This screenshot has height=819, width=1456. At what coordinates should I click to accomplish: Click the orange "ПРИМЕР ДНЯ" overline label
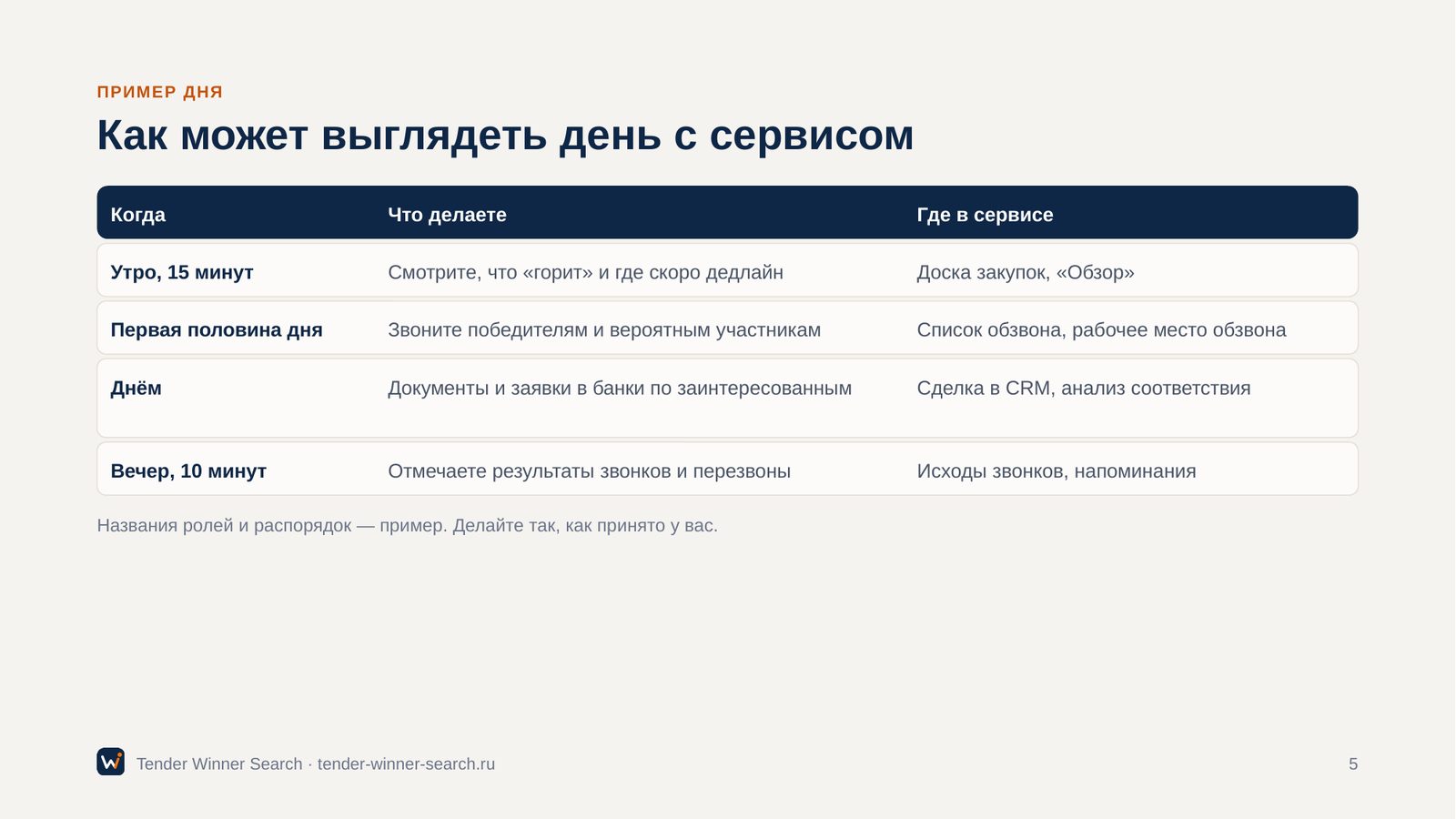160,92
